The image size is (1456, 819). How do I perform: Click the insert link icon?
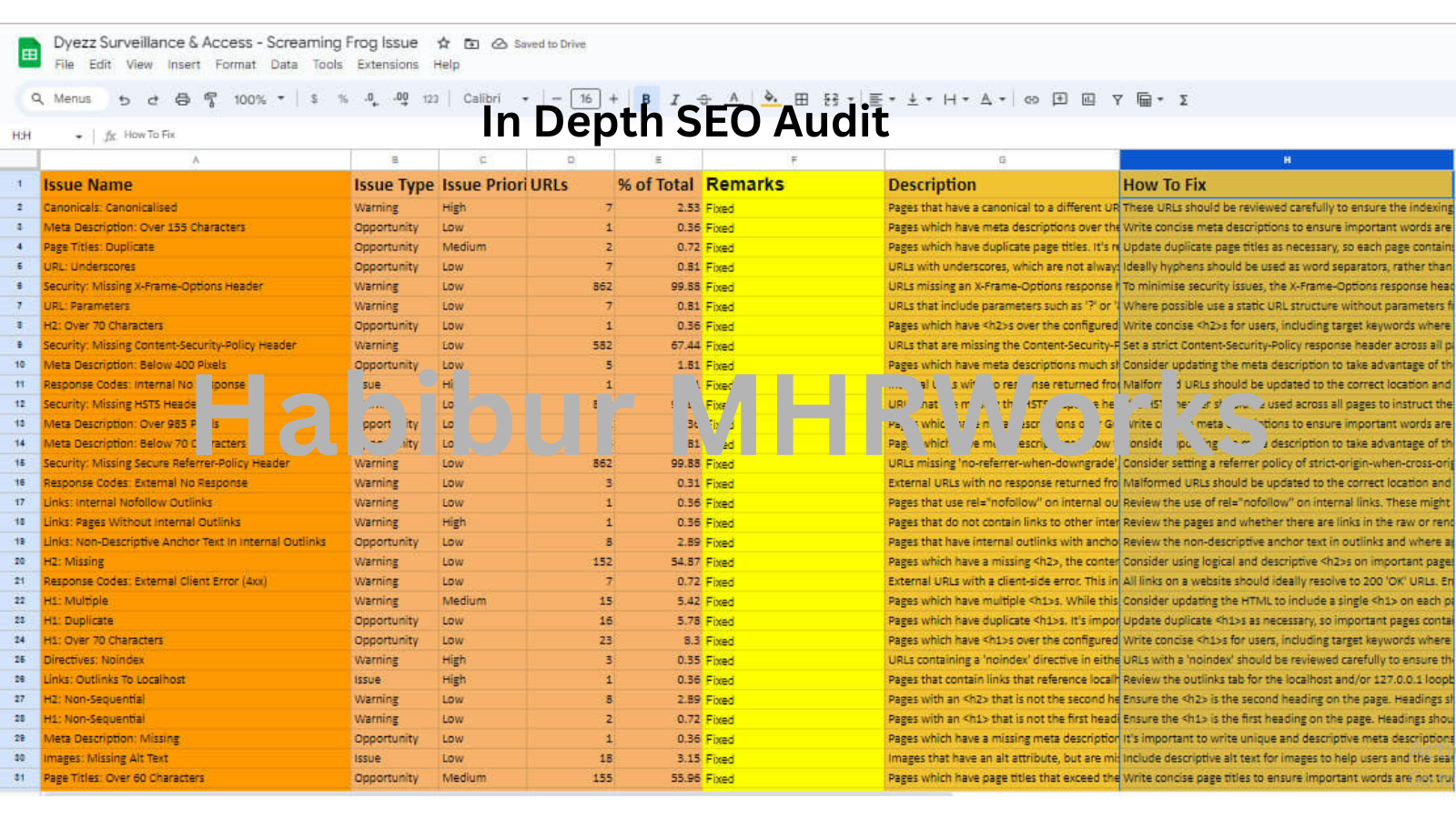[x=1031, y=99]
